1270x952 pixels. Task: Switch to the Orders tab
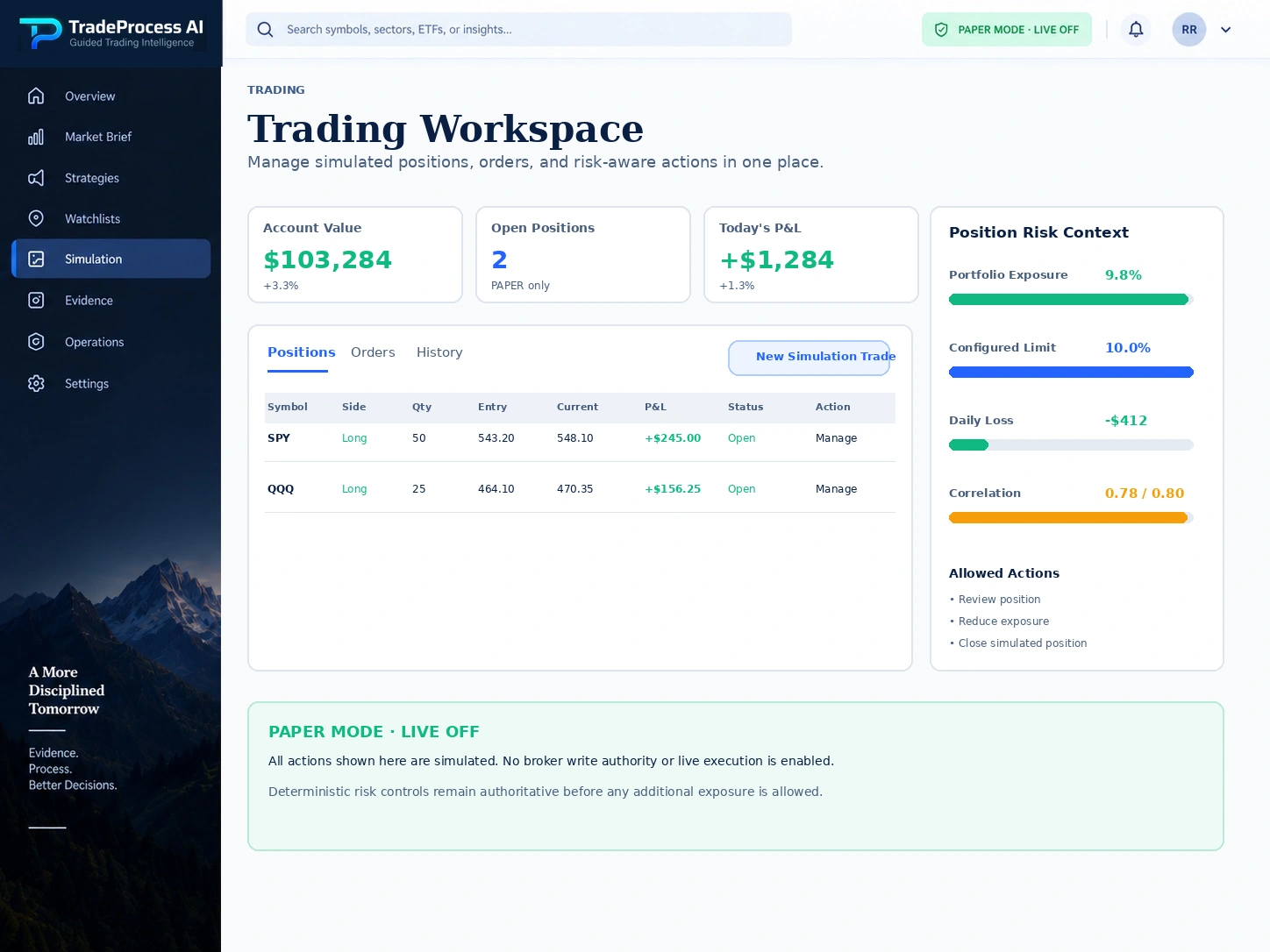[373, 352]
